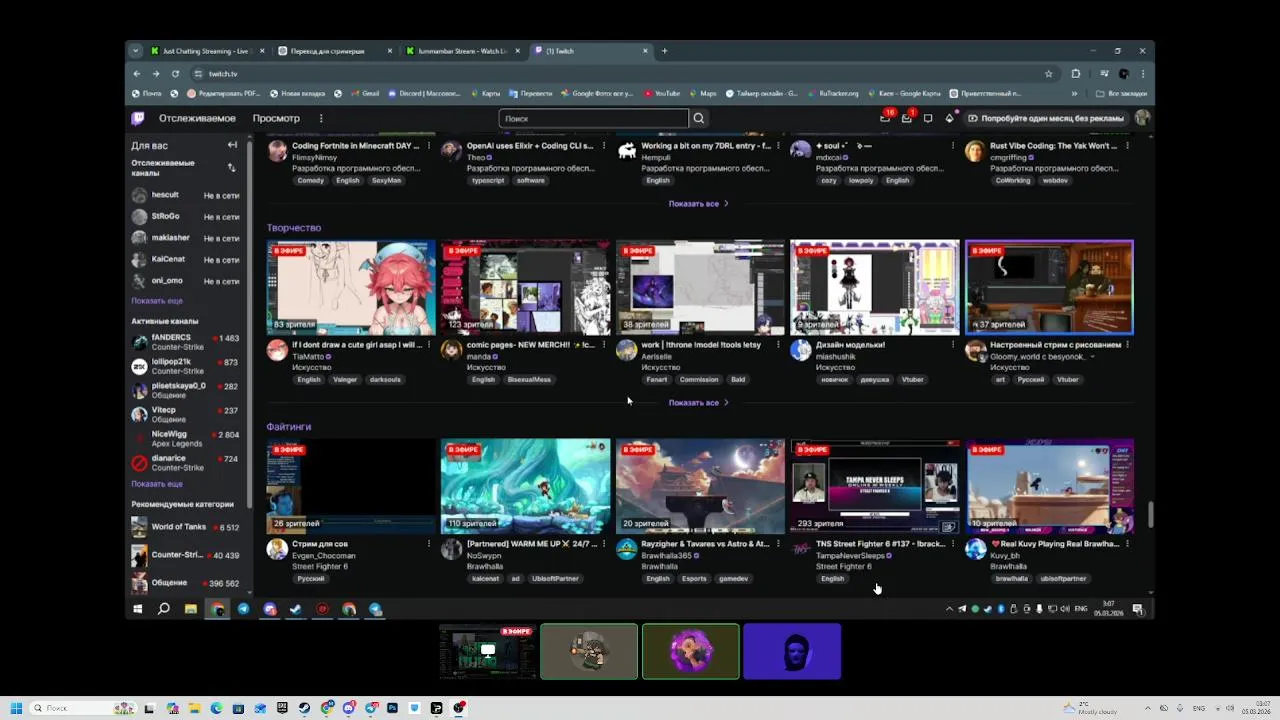This screenshot has width=1280, height=720.
Task: Select the BisexualMess tag
Action: (x=529, y=380)
